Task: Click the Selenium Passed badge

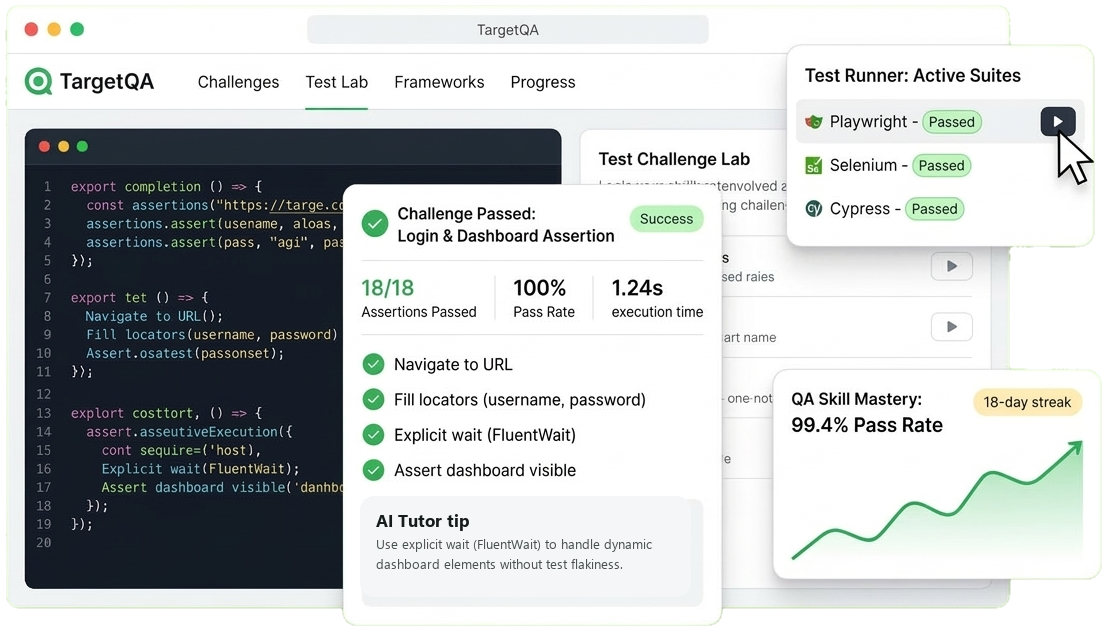Action: pos(941,166)
